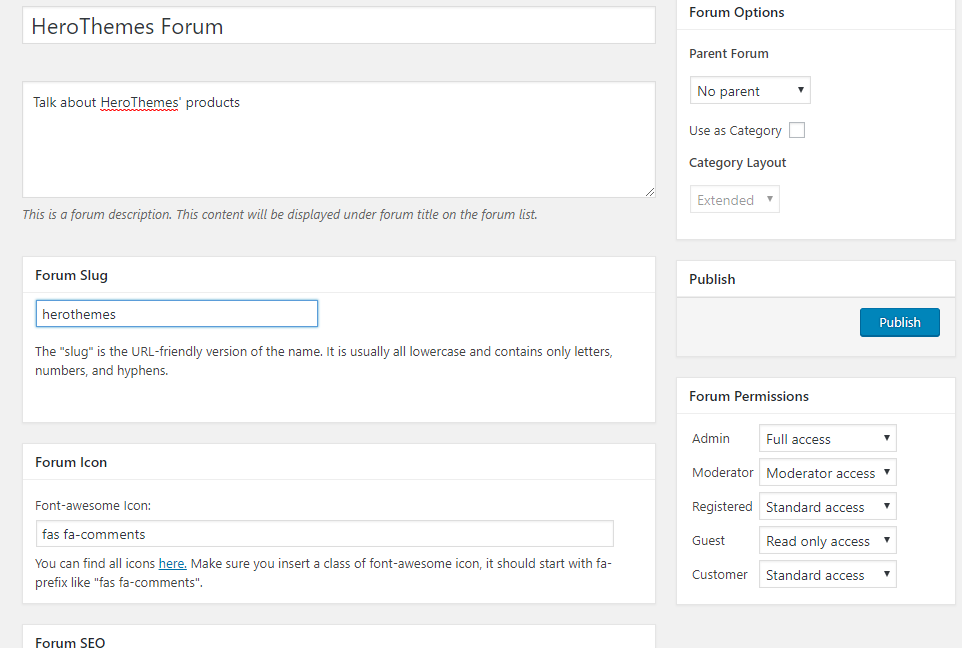This screenshot has width=962, height=648.
Task: Click the 'Font-awesome Icon:' label
Action: [93, 506]
